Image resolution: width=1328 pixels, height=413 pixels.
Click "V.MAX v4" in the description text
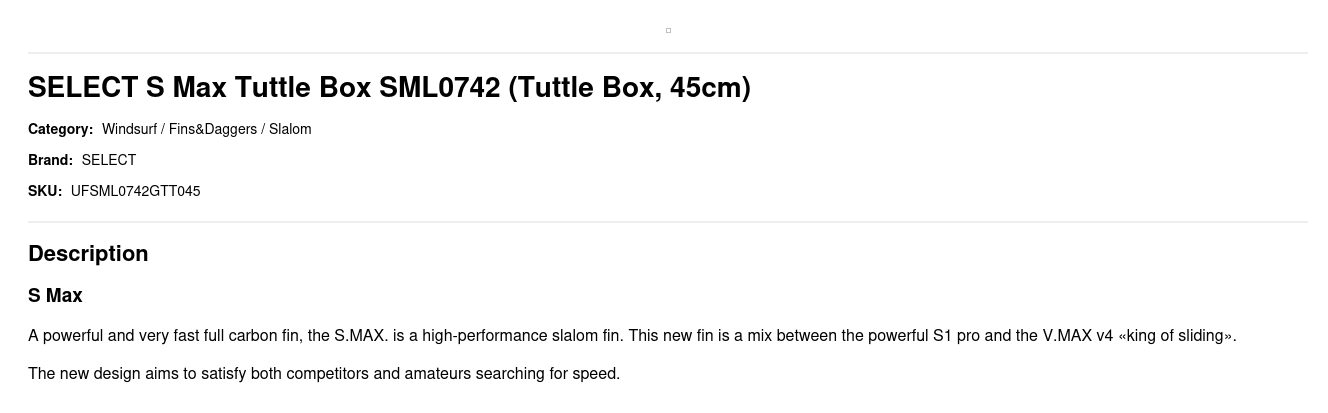click(x=1077, y=336)
